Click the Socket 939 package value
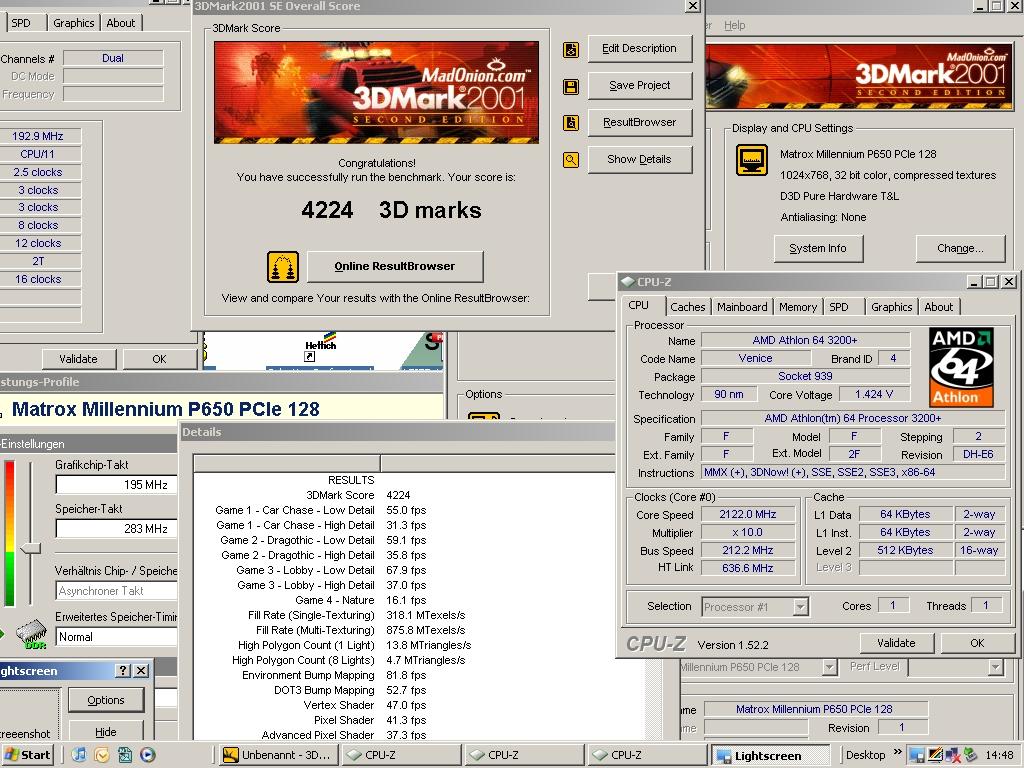Screen dimensions: 1024x768 [x=805, y=376]
